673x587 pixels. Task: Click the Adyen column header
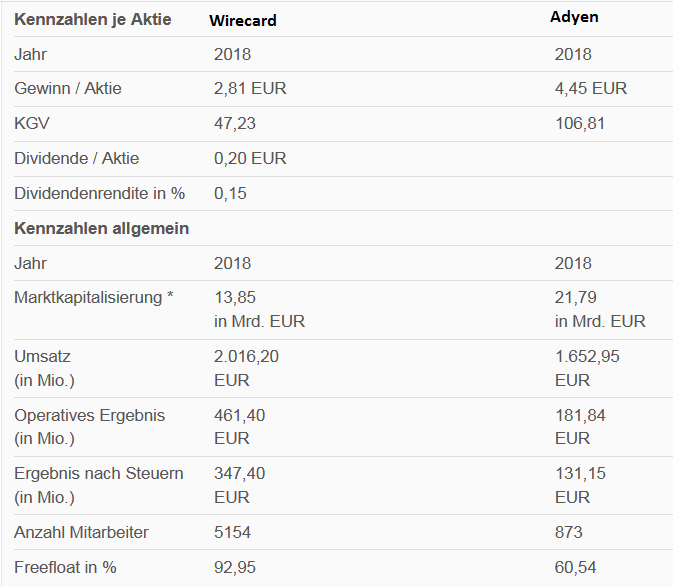574,18
